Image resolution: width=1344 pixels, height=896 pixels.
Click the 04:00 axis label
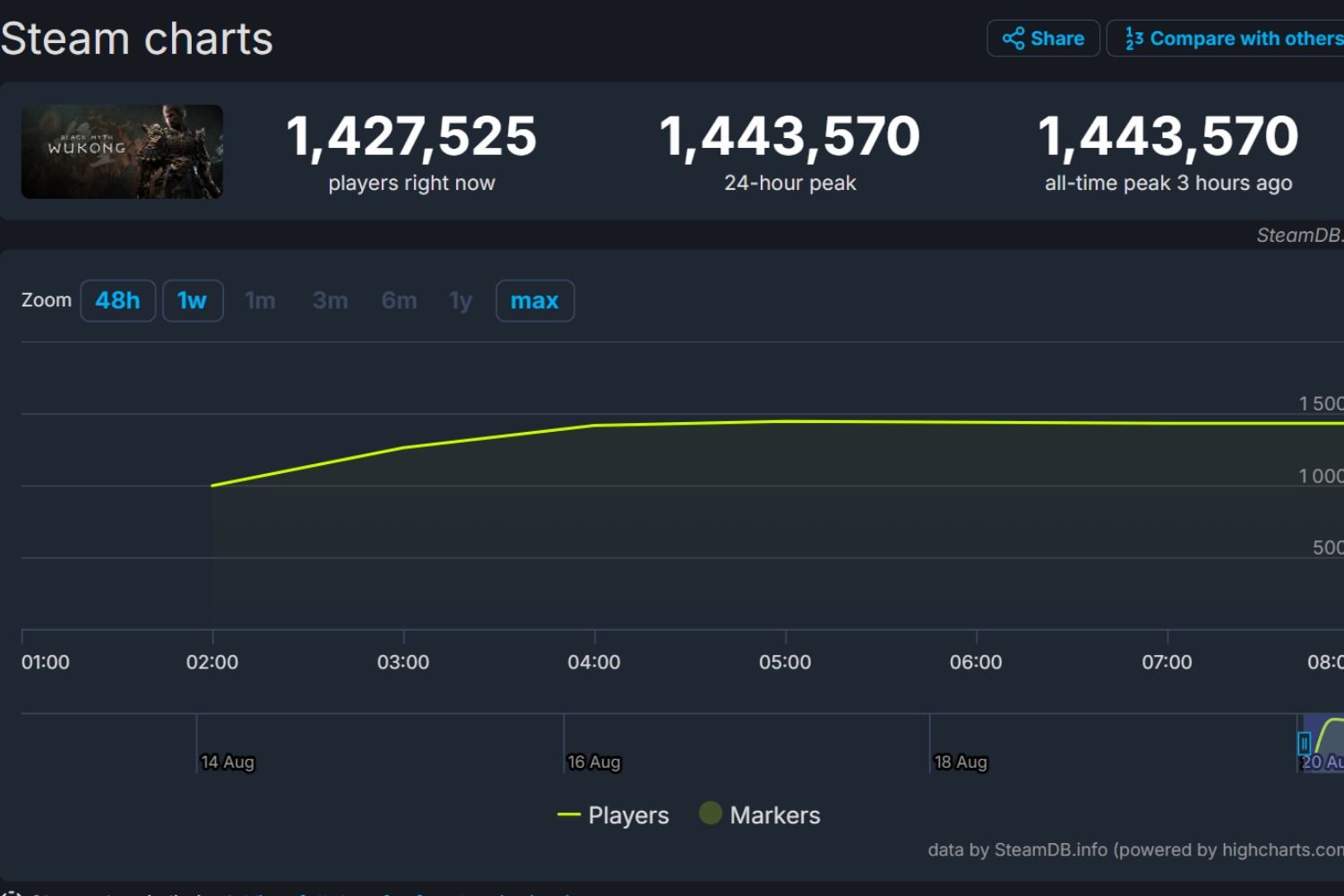point(594,662)
